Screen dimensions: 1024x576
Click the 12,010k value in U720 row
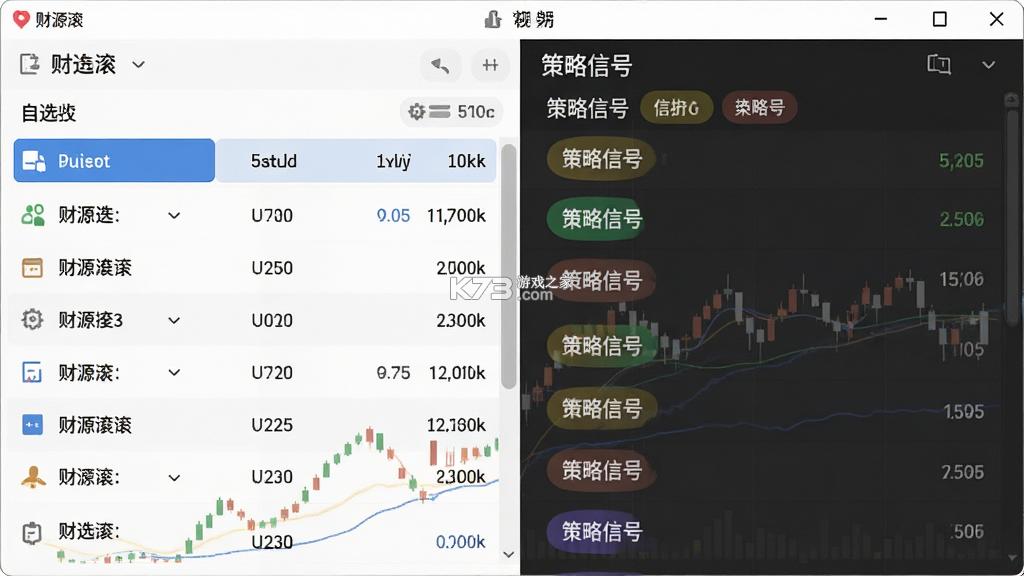[457, 373]
